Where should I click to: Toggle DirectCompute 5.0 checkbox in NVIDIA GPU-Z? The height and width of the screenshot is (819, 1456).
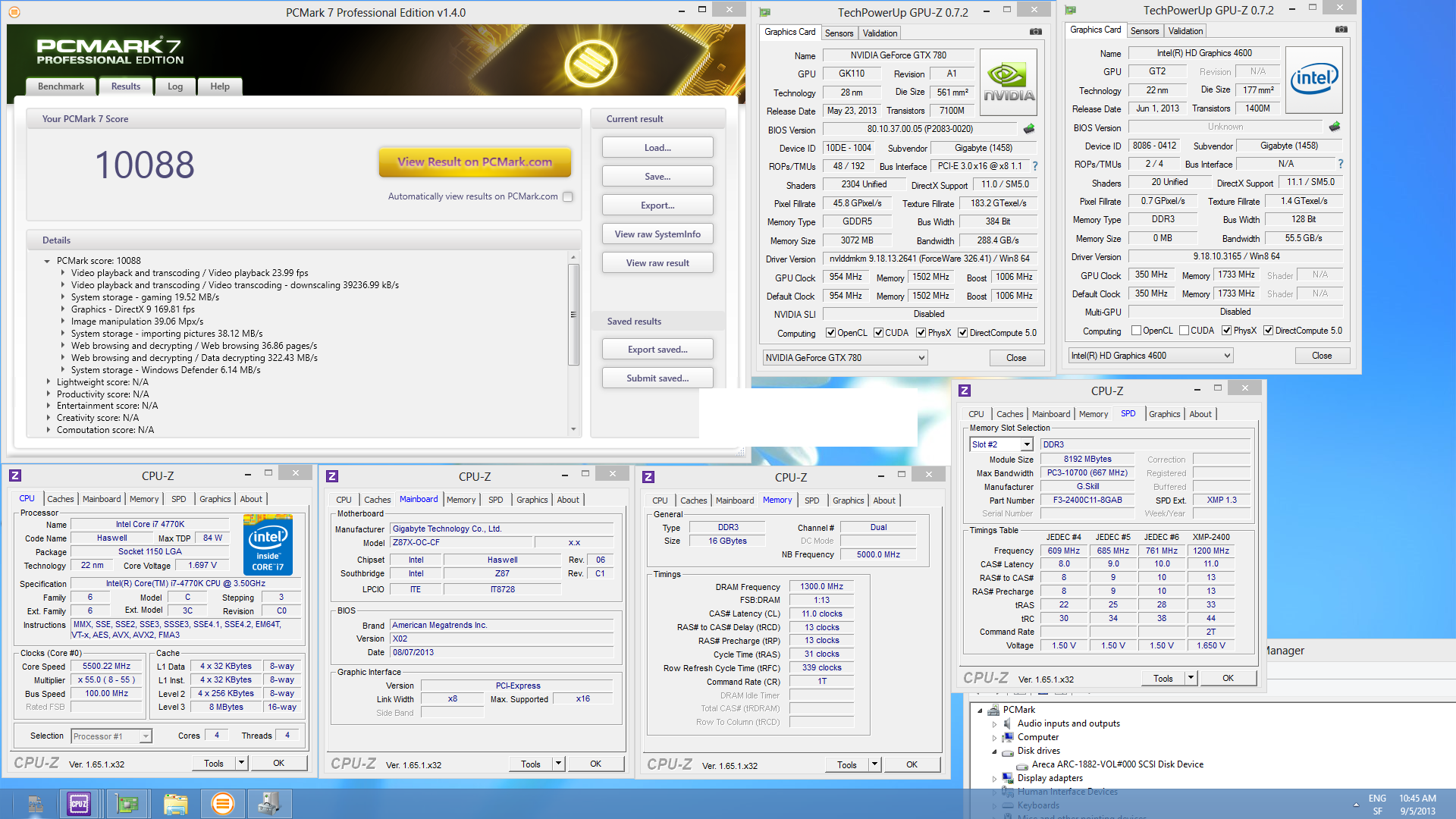pos(962,333)
